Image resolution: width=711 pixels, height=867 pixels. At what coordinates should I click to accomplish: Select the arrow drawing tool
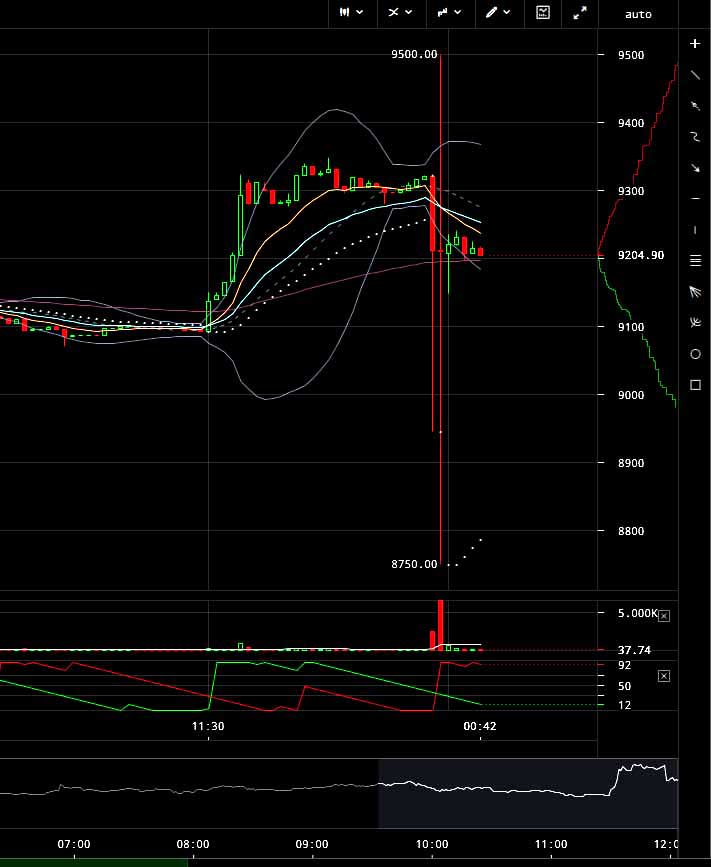click(695, 168)
